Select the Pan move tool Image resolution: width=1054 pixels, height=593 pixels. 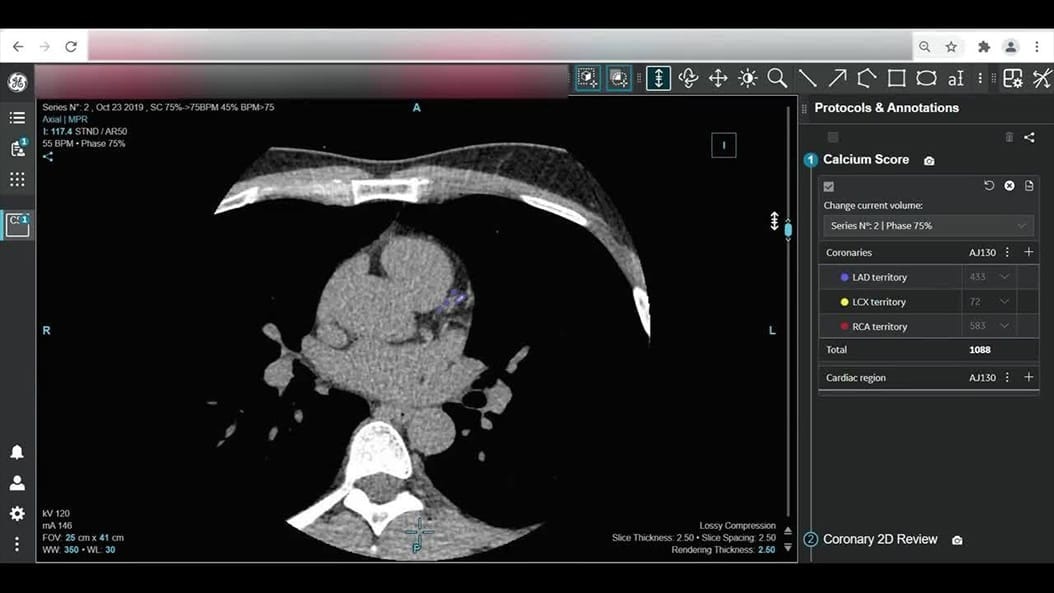717,78
